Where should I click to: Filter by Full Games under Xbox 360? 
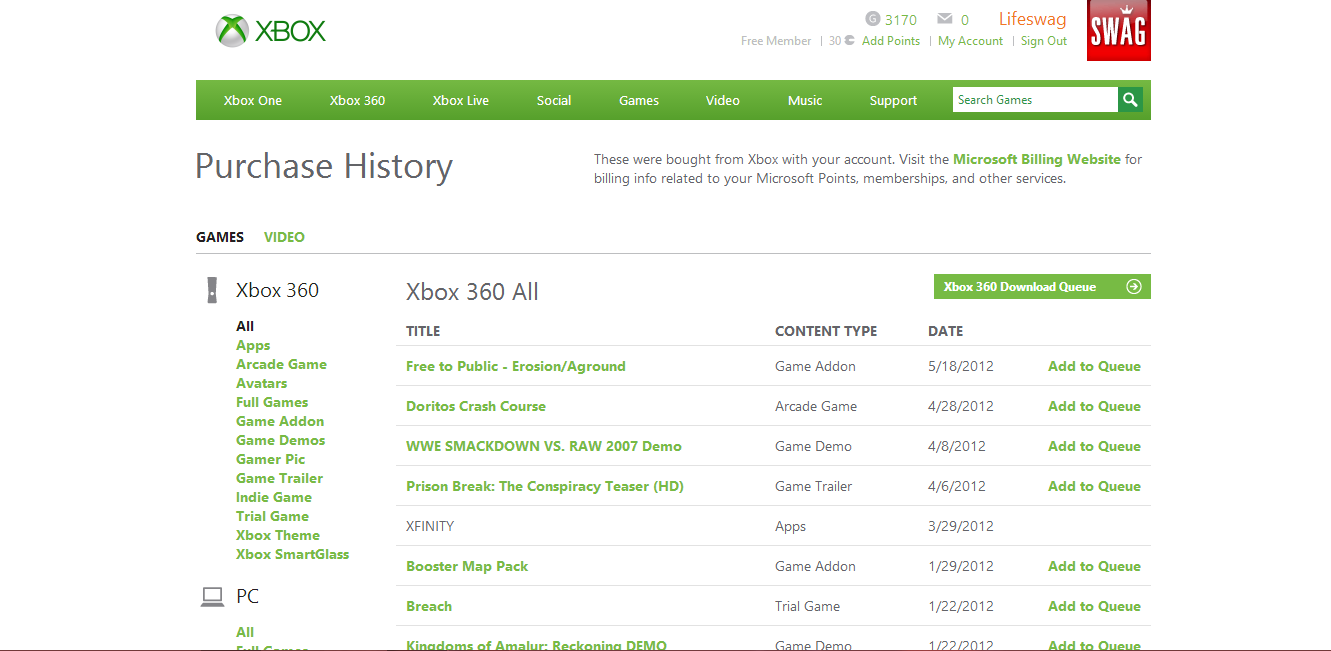click(272, 402)
